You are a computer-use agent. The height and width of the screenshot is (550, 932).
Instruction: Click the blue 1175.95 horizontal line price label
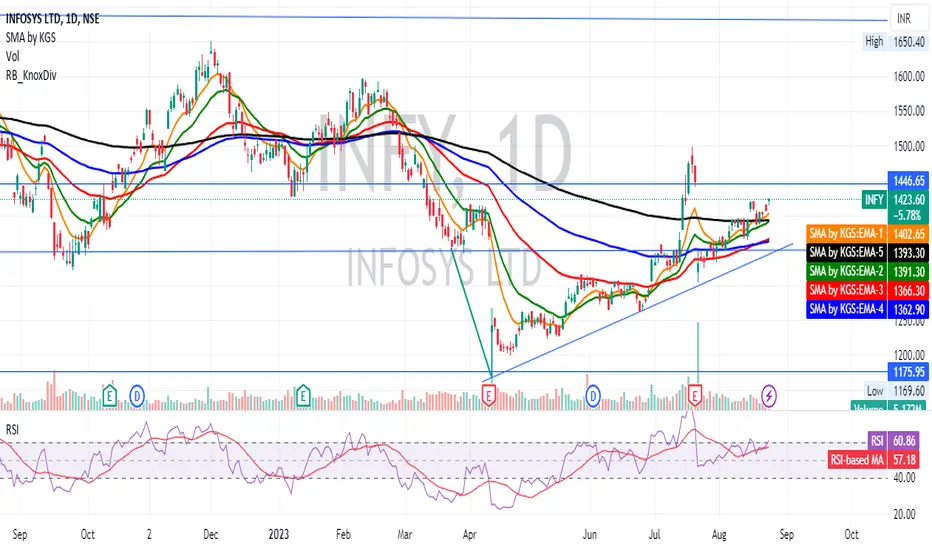[908, 372]
